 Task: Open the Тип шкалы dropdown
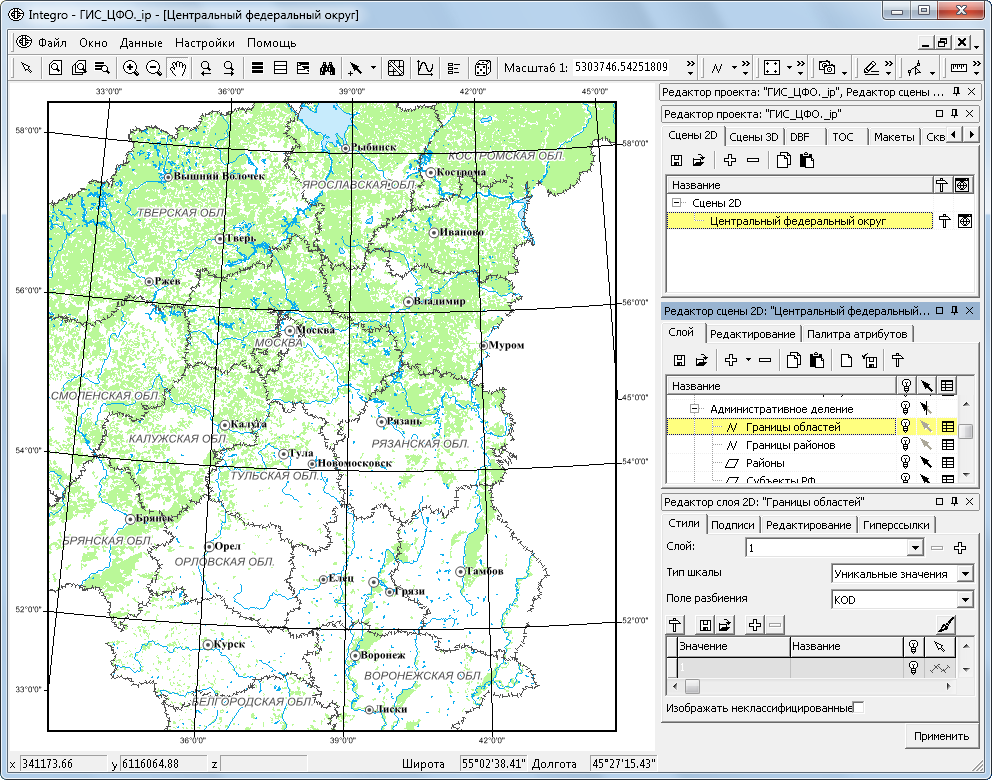point(965,574)
